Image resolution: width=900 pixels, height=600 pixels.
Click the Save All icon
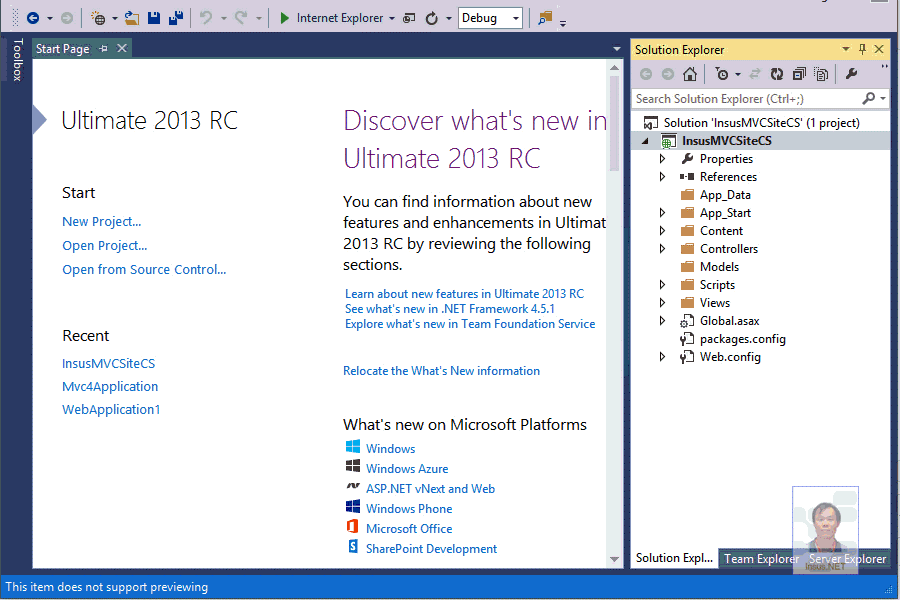point(176,18)
